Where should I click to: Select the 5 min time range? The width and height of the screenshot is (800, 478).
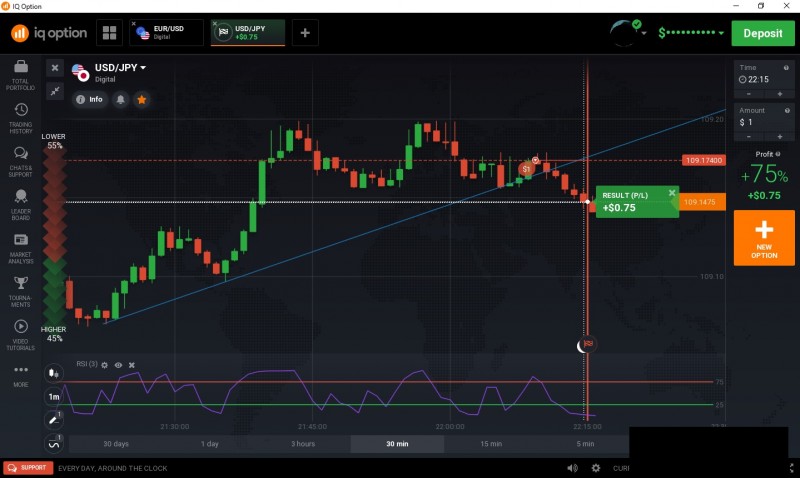[x=585, y=444]
